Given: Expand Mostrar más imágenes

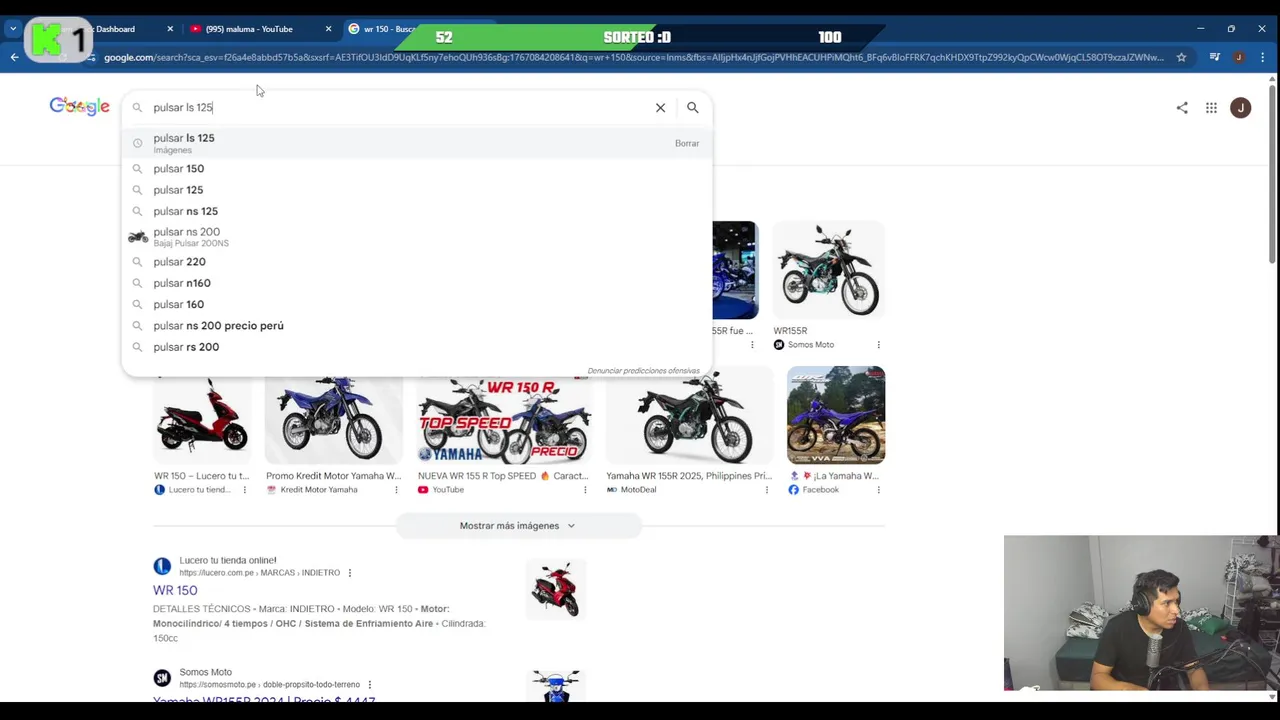Looking at the screenshot, I should tap(518, 526).
